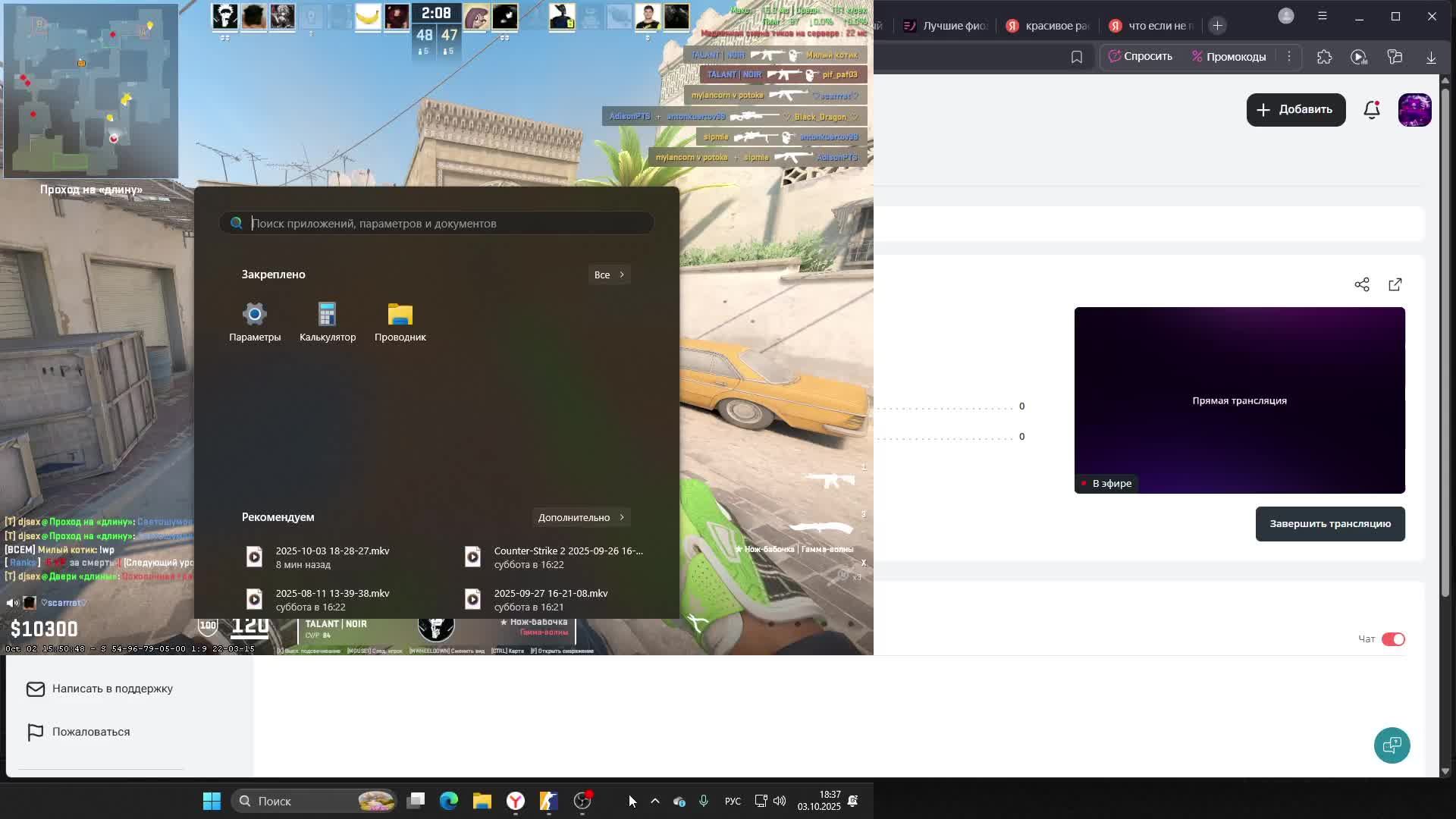Open Параметры settings app
Viewport: 1456px width, 819px height.
tap(255, 322)
